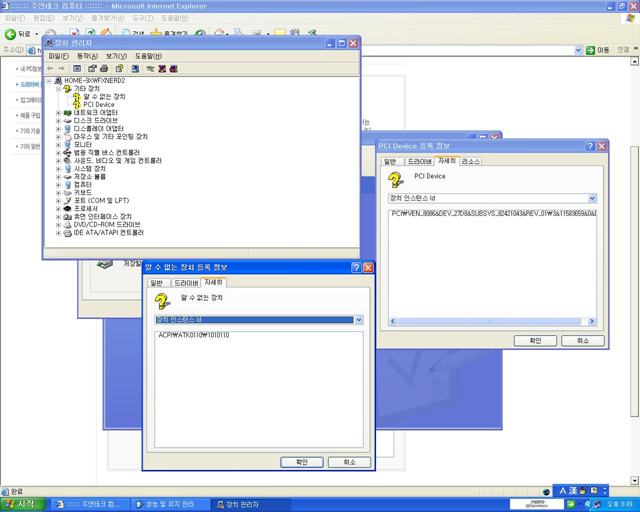Click the Device Manager back arrow icon
The width and height of the screenshot is (640, 512).
coord(50,69)
